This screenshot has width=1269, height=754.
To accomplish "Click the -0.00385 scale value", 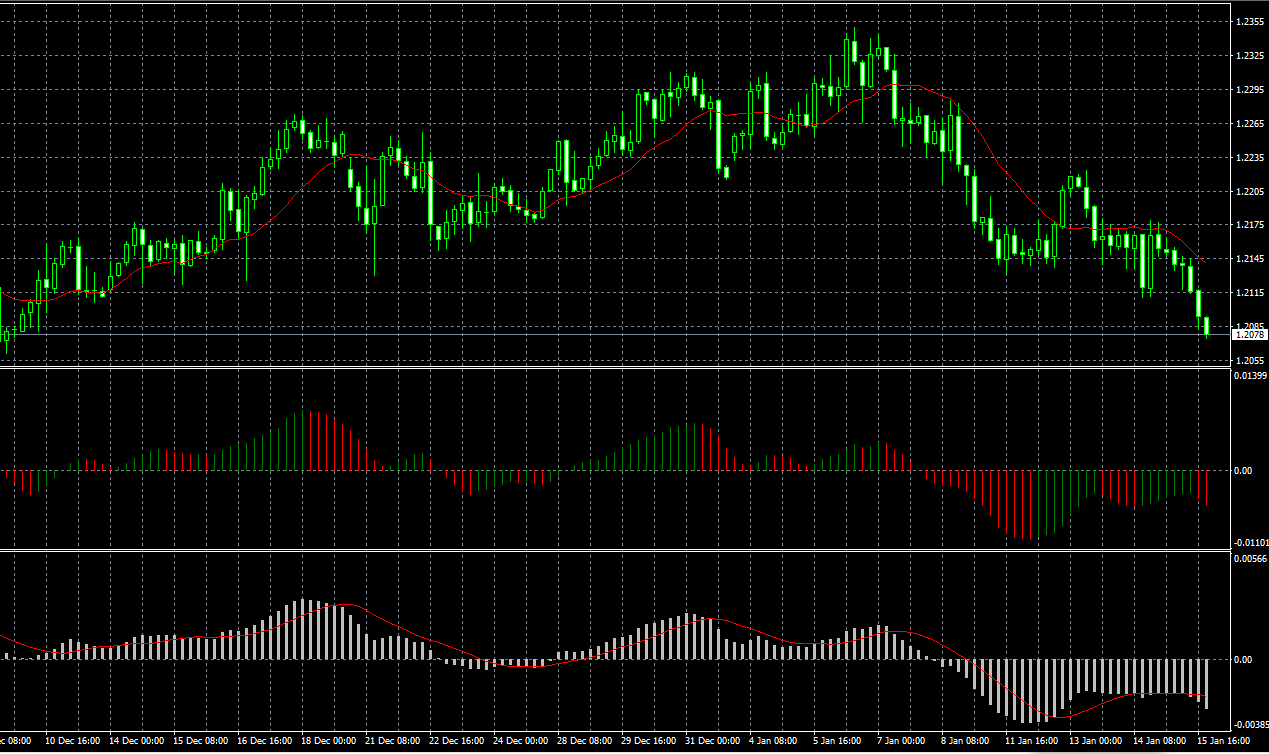I will tap(1249, 723).
